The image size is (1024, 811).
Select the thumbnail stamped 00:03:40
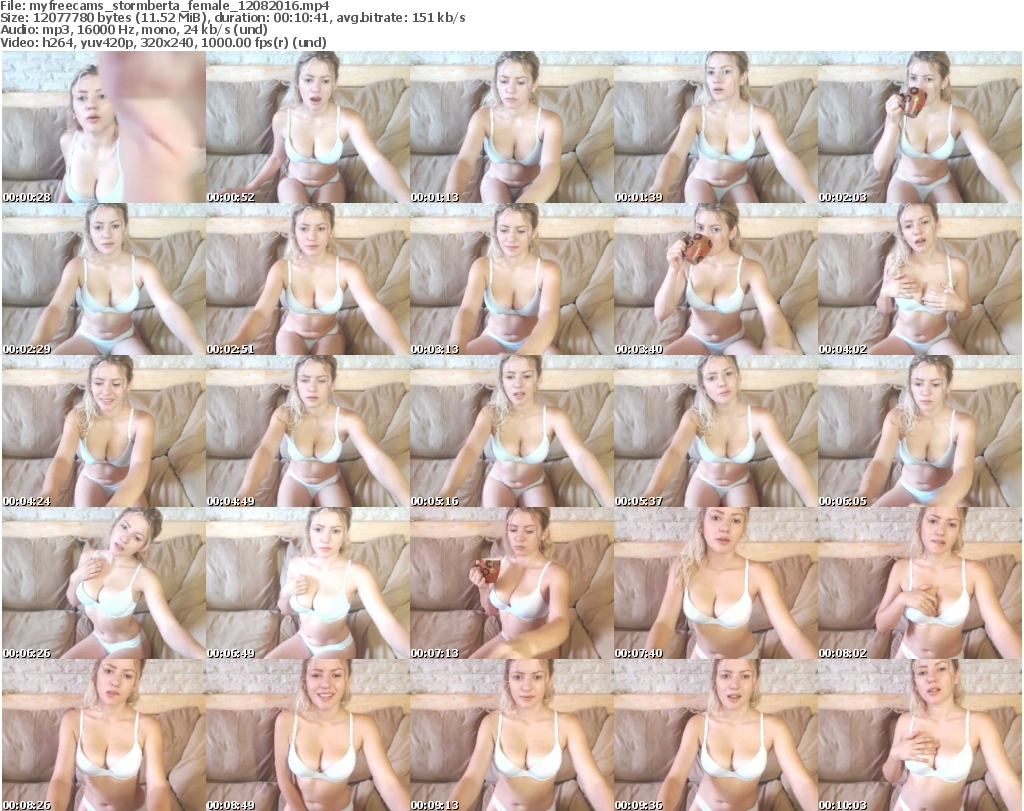click(716, 279)
